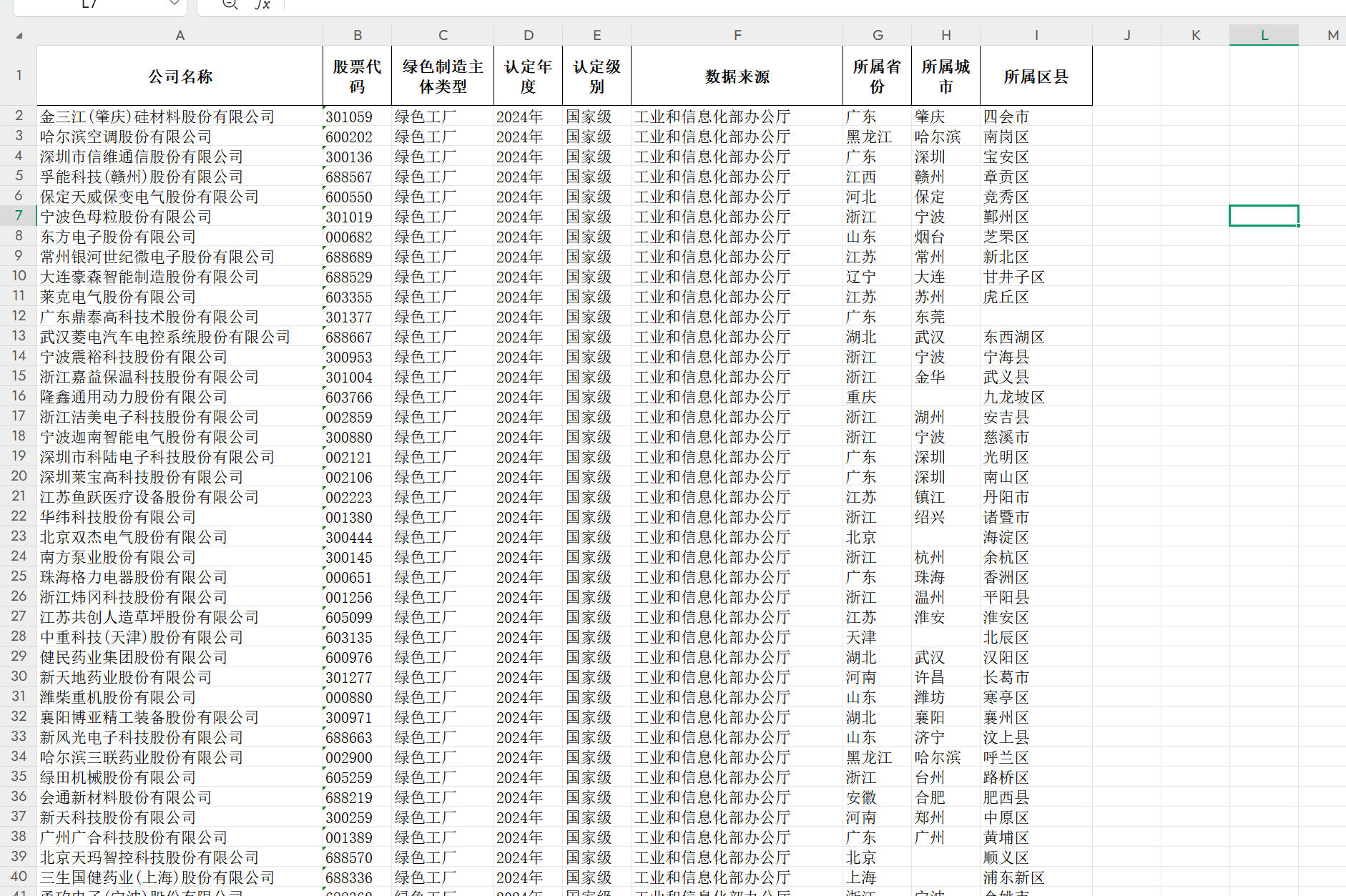
Task: Select cell 哈尔滨空调股份有限公司
Action: click(180, 137)
